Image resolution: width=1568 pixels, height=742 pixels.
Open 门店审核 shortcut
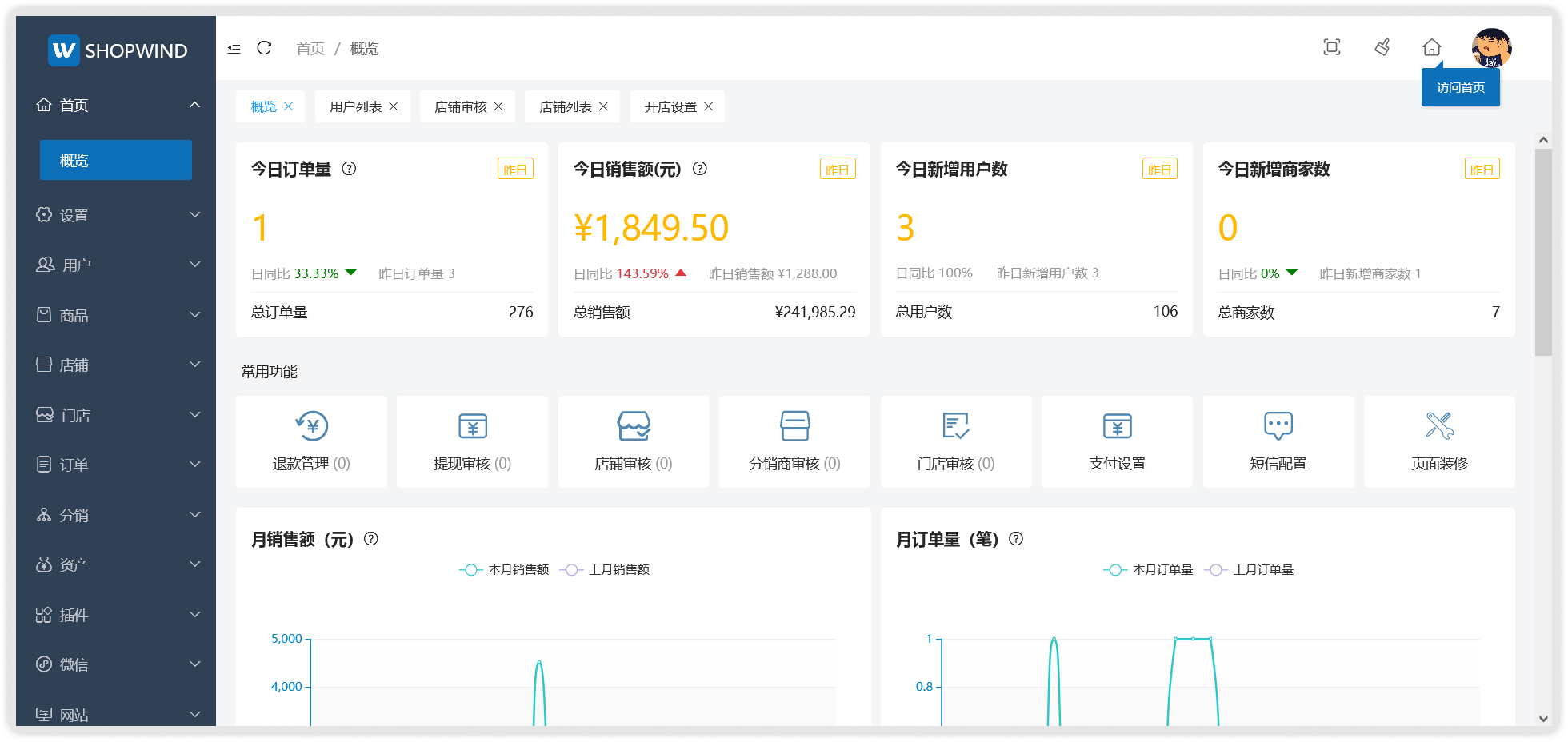click(x=956, y=441)
